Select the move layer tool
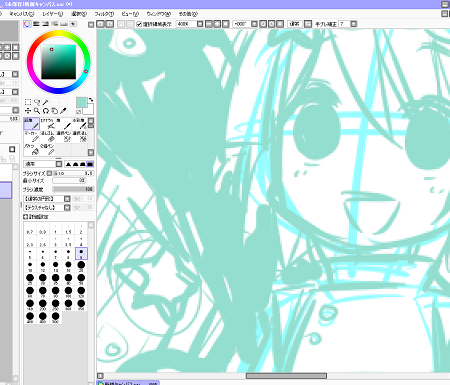Viewport: 450px width, 385px height. pos(28,111)
